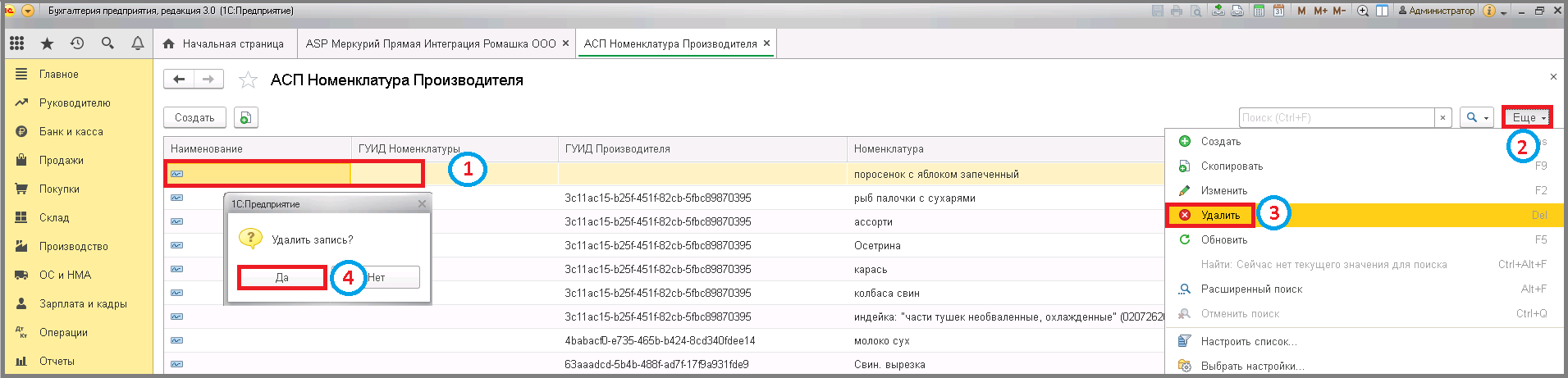Open the History clock icon

pyautogui.click(x=77, y=43)
